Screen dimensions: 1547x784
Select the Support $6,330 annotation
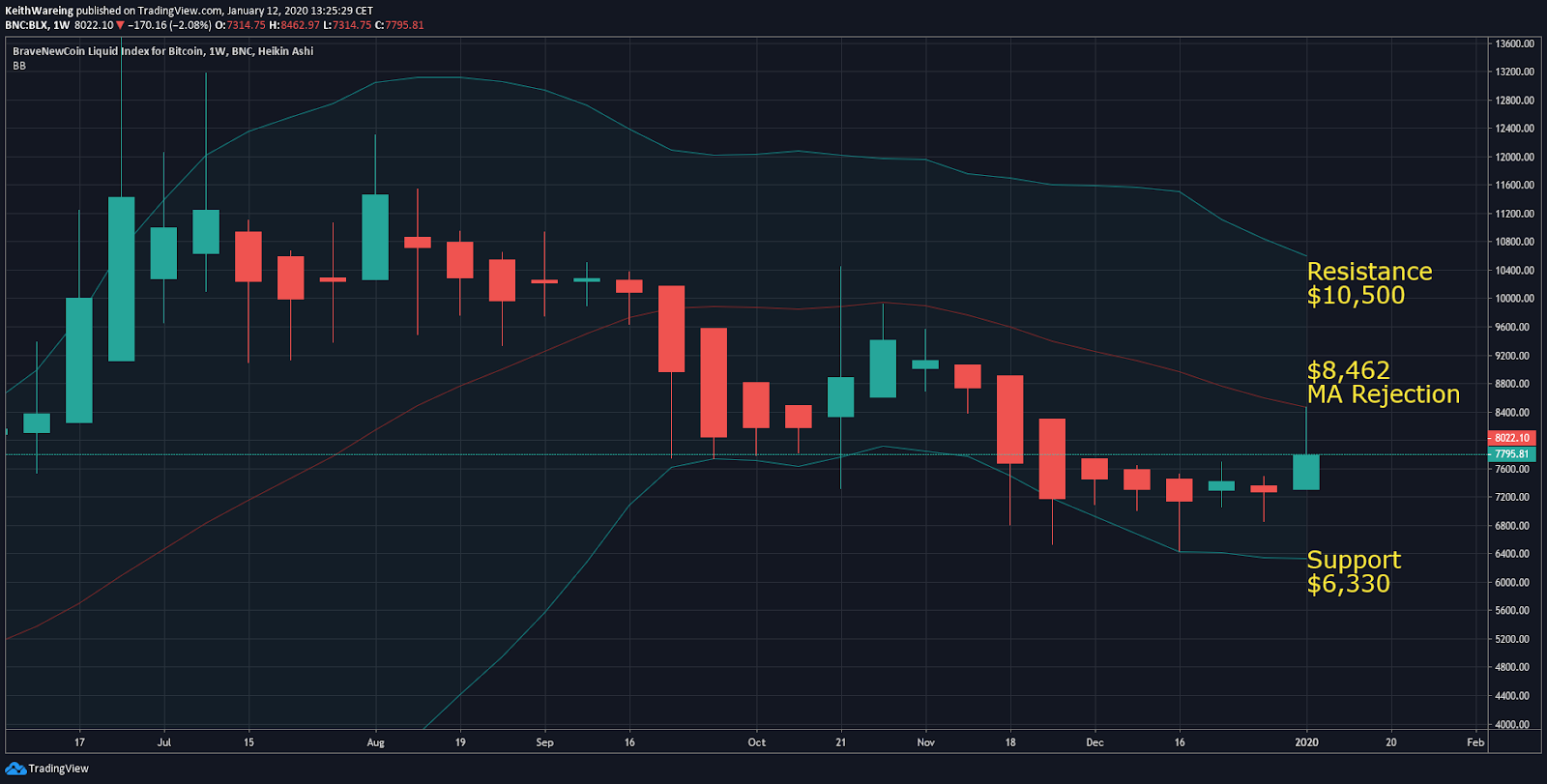(1354, 571)
